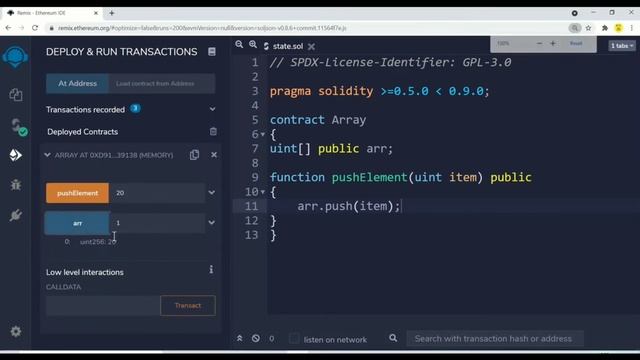This screenshot has height=360, width=640.
Task: Click transactions recorded count badge
Action: point(136,109)
